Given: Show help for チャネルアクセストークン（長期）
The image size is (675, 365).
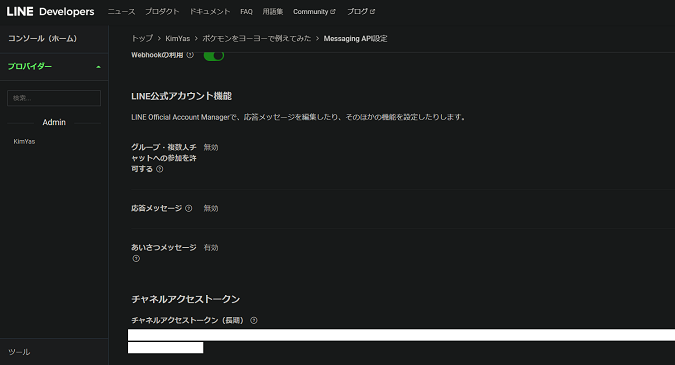Looking at the screenshot, I should click(254, 320).
